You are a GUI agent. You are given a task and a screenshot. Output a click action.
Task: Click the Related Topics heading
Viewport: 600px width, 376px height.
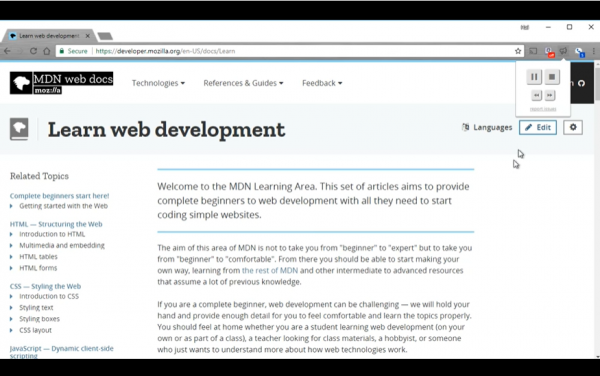click(x=39, y=176)
